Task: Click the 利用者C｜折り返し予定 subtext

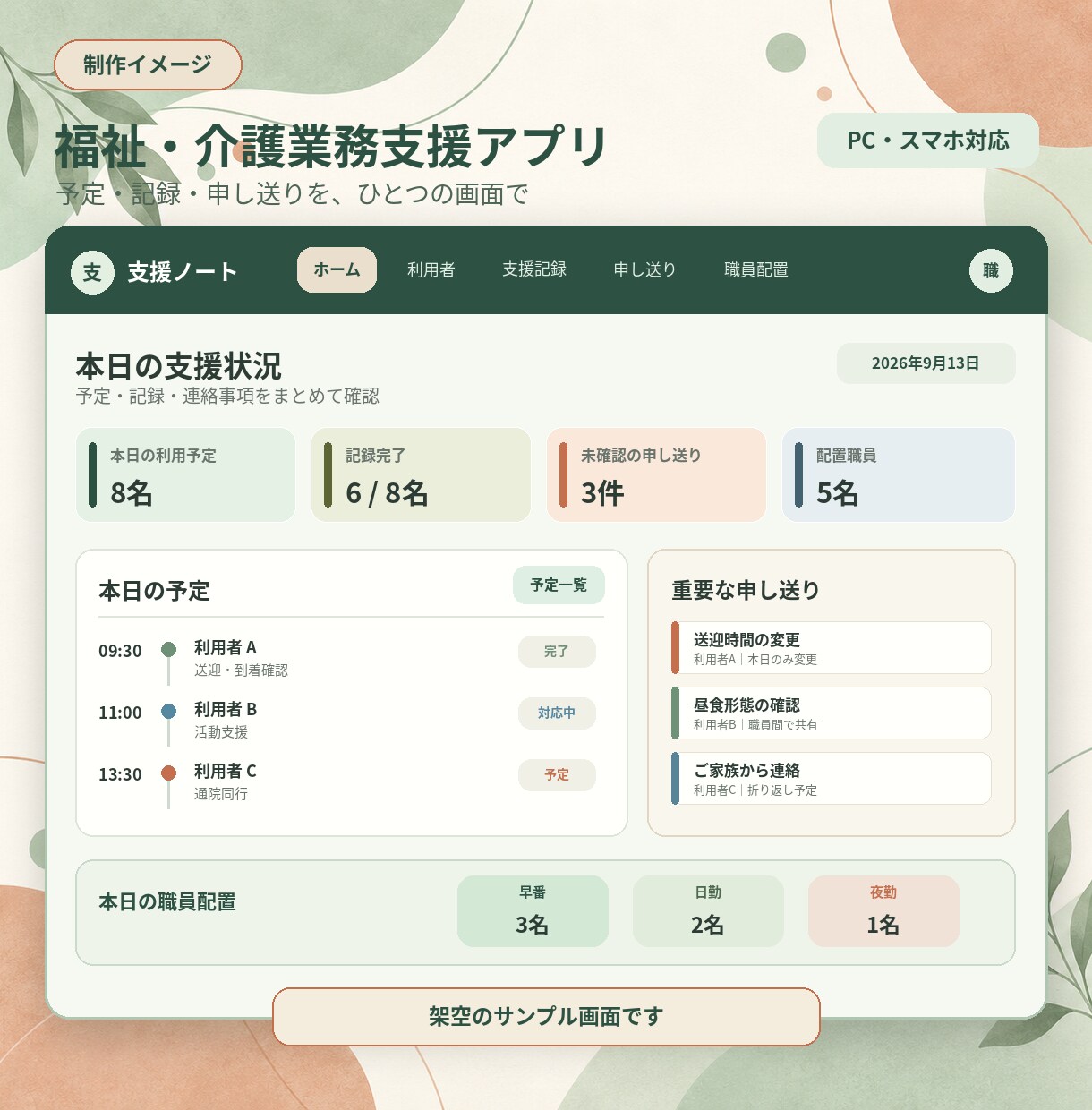Action: coord(755,790)
